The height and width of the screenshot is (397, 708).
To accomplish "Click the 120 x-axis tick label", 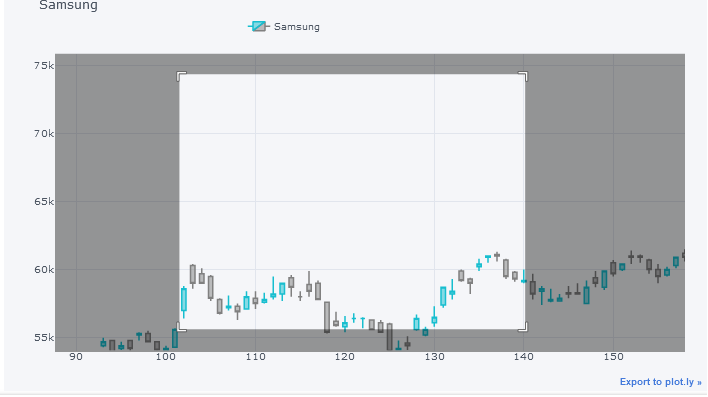I will point(345,357).
